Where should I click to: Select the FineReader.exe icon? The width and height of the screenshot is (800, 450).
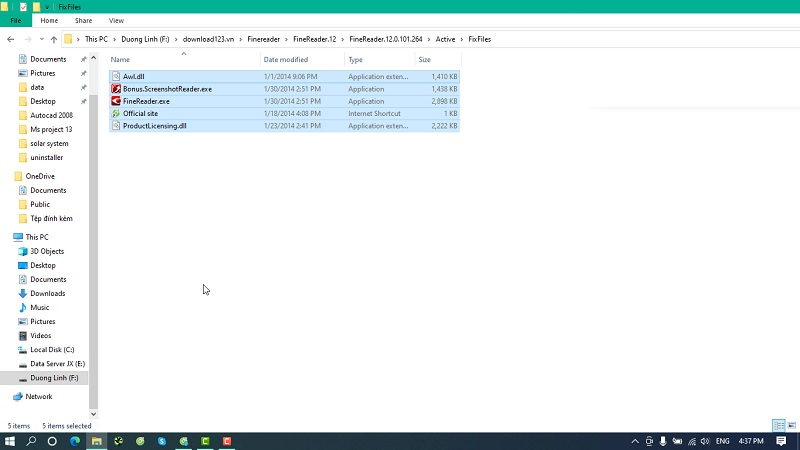(116, 101)
